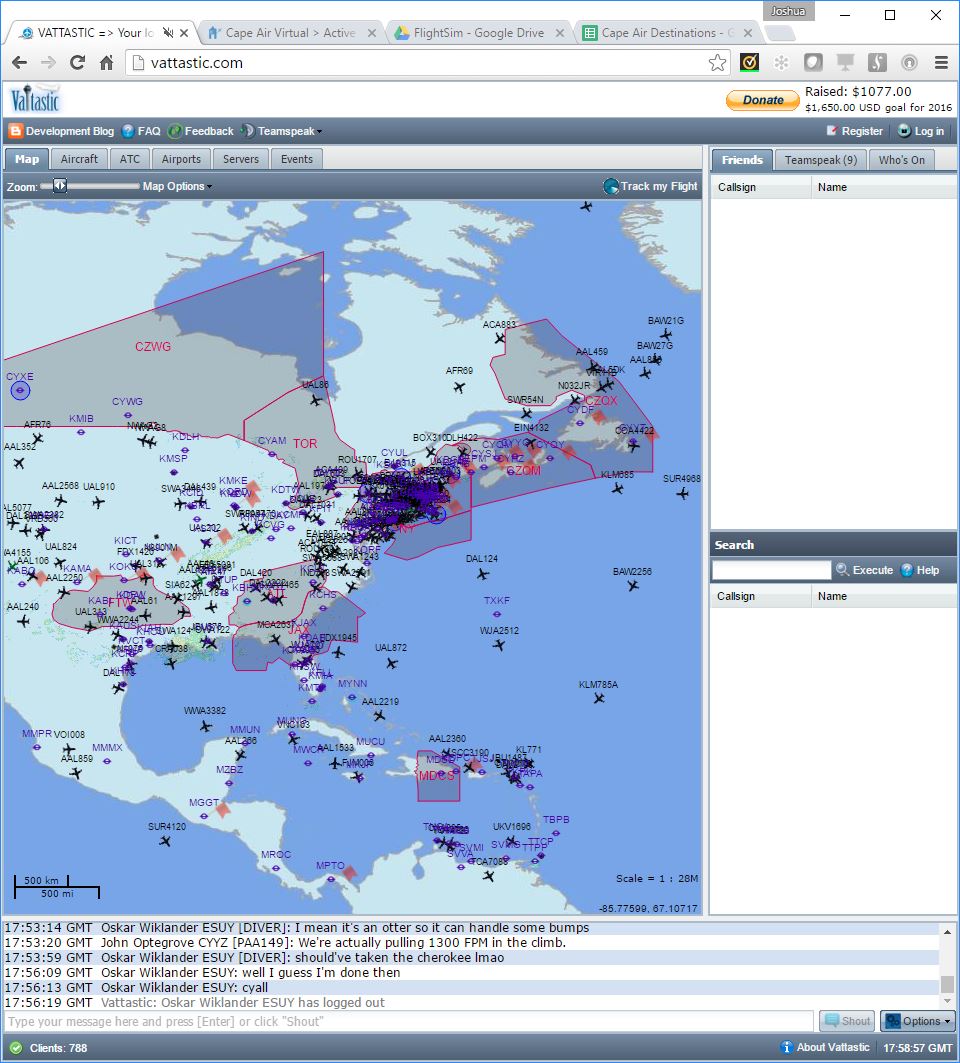Screen dimensions: 960x1063
Task: Click aircraft BAW2256 on the map
Action: point(633,585)
